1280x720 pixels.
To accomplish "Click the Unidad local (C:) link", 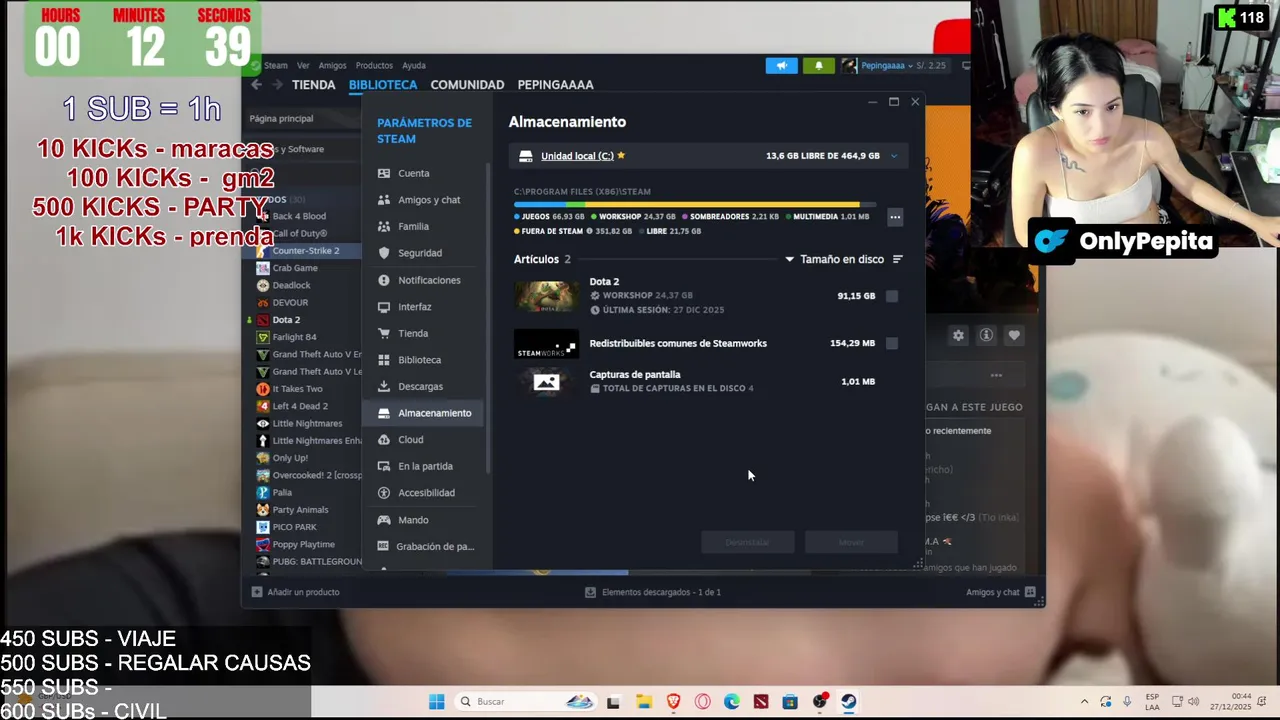I will [x=577, y=156].
